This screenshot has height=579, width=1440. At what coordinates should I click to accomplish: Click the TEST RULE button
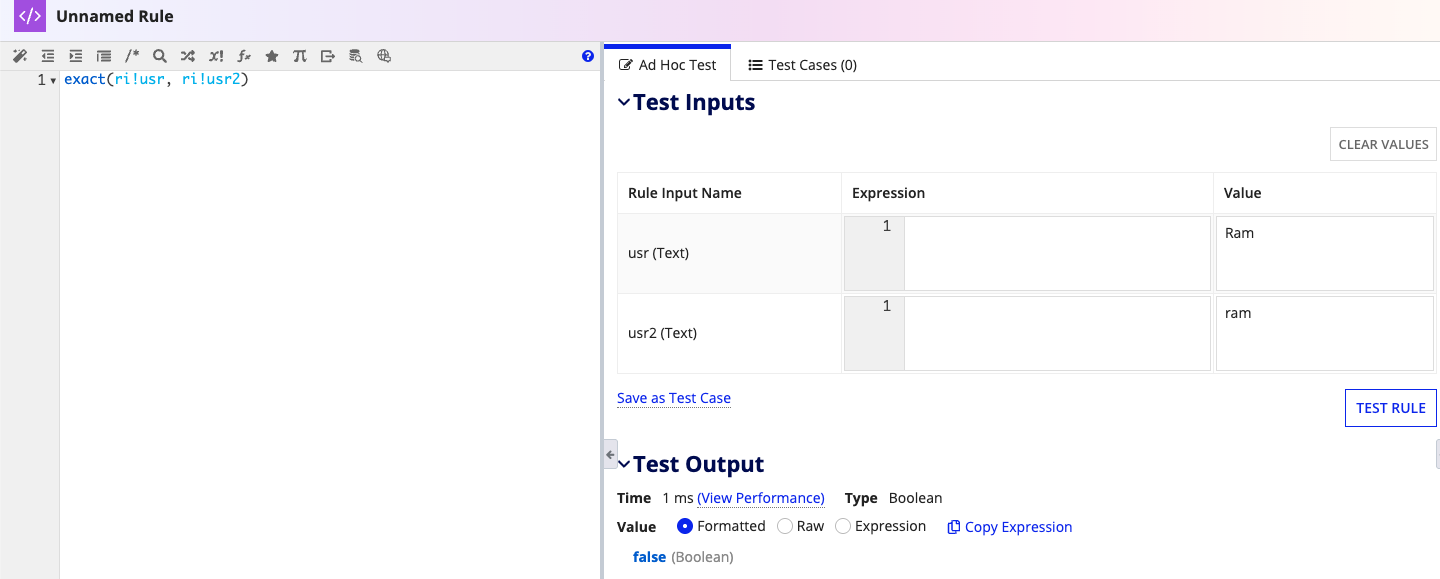[x=1391, y=408]
